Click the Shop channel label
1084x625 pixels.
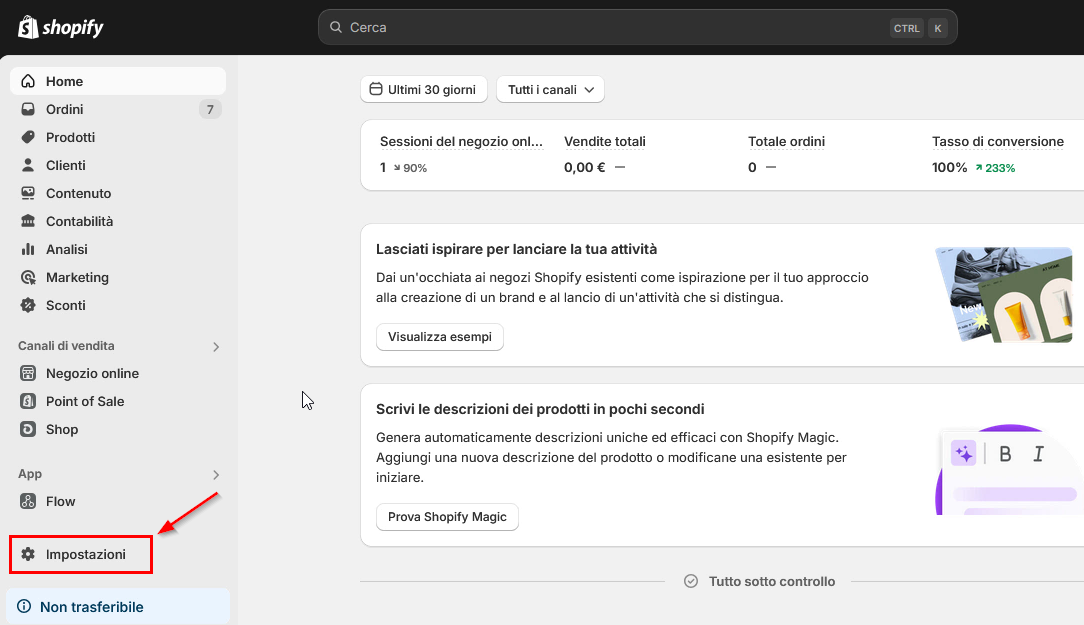[x=62, y=429]
